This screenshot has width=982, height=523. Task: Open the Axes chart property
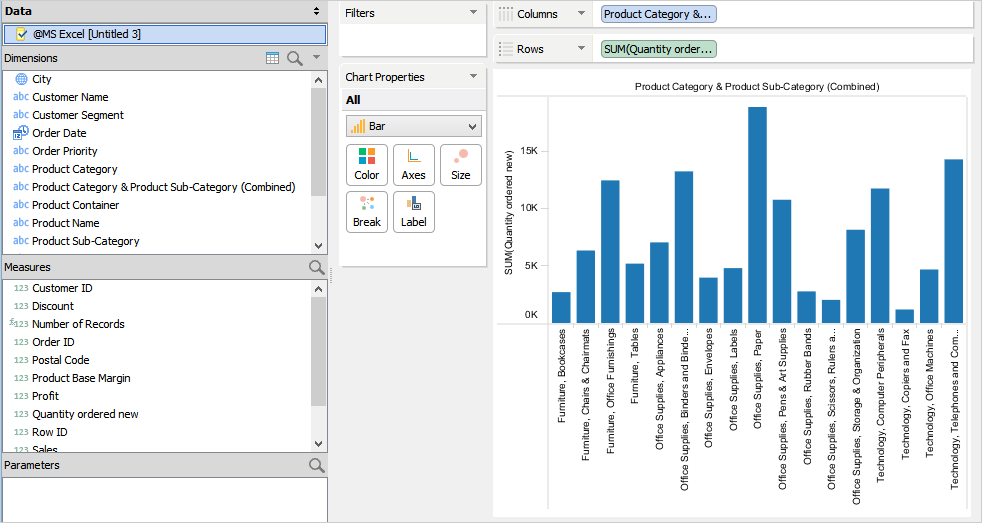[413, 165]
